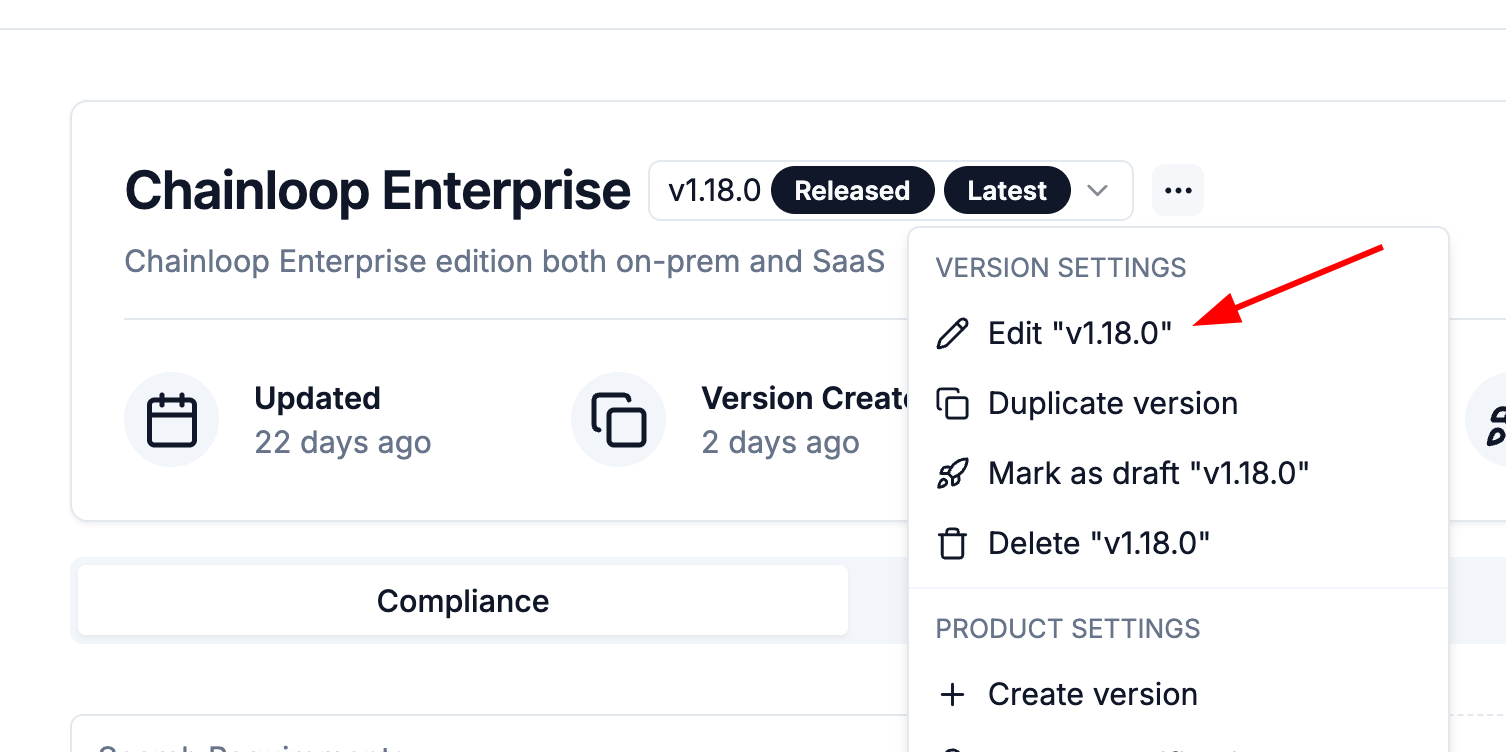Click the Latest badge
Image resolution: width=1506 pixels, height=752 pixels.
tap(1007, 190)
